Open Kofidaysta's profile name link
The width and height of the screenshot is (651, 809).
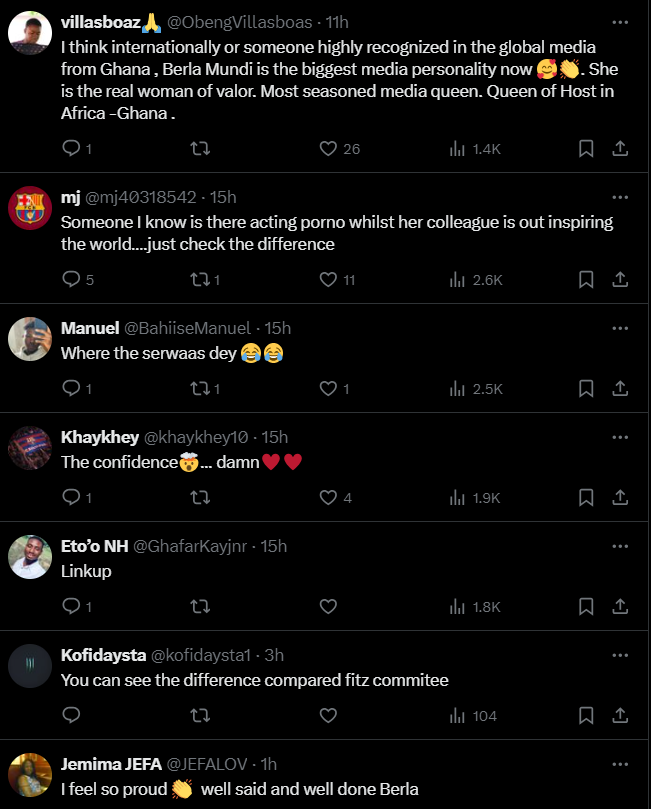point(103,655)
